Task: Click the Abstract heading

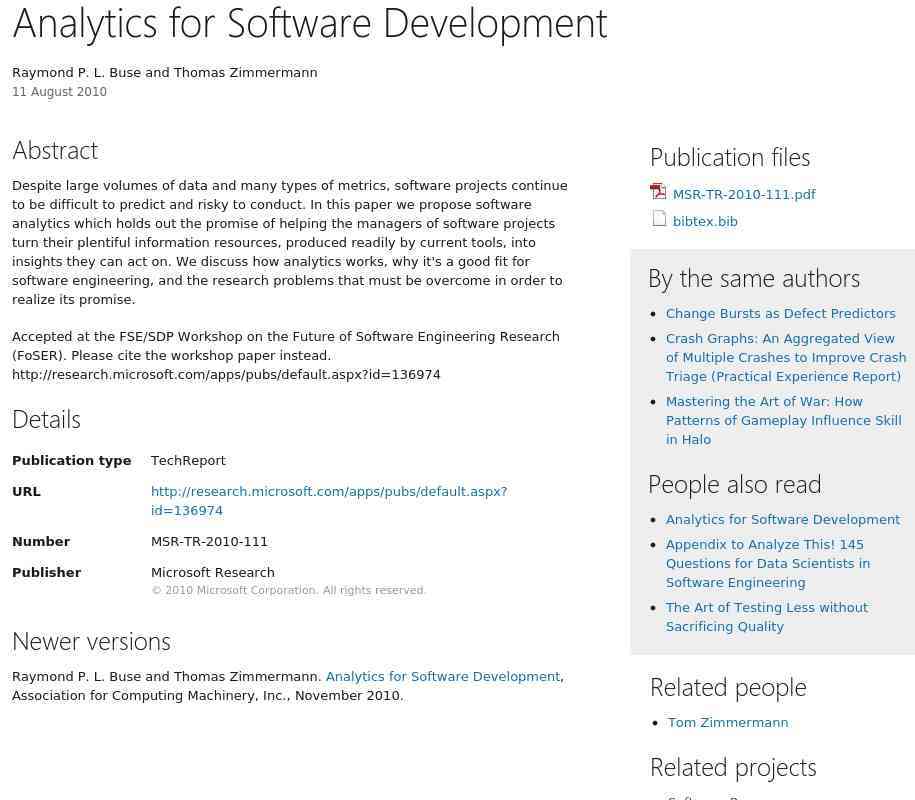Action: (x=55, y=151)
